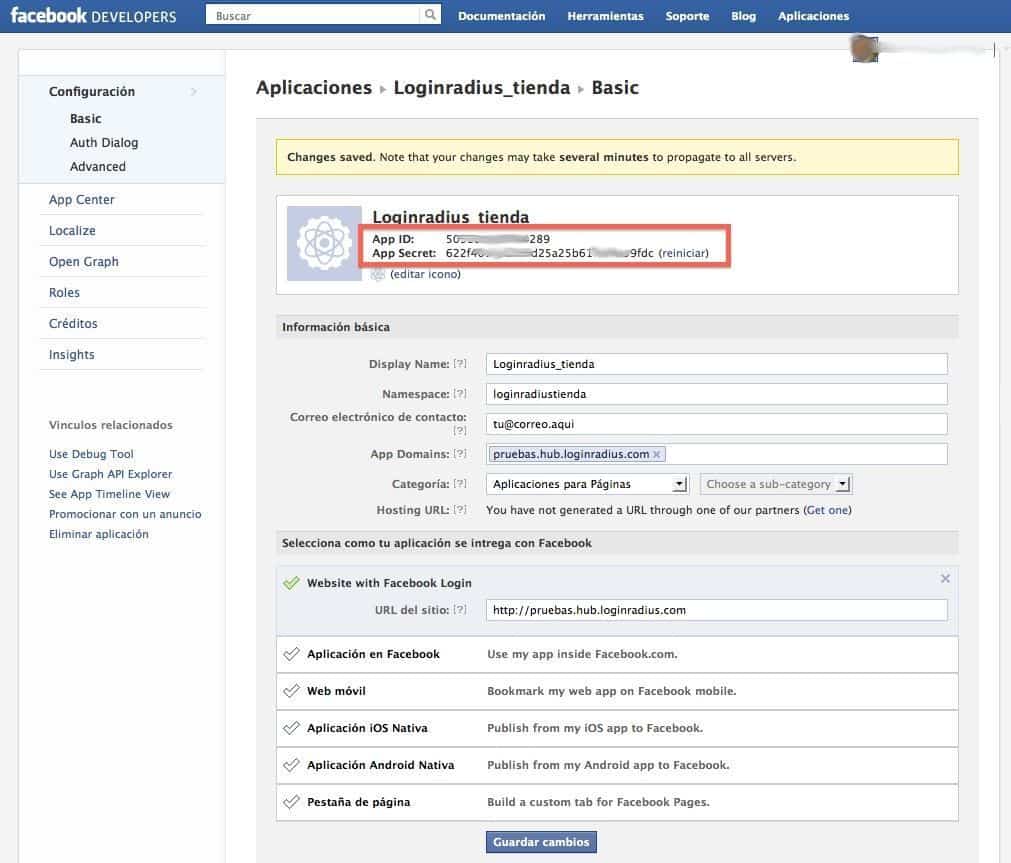
Task: Collapse the Configuración section arrow
Action: click(x=193, y=92)
